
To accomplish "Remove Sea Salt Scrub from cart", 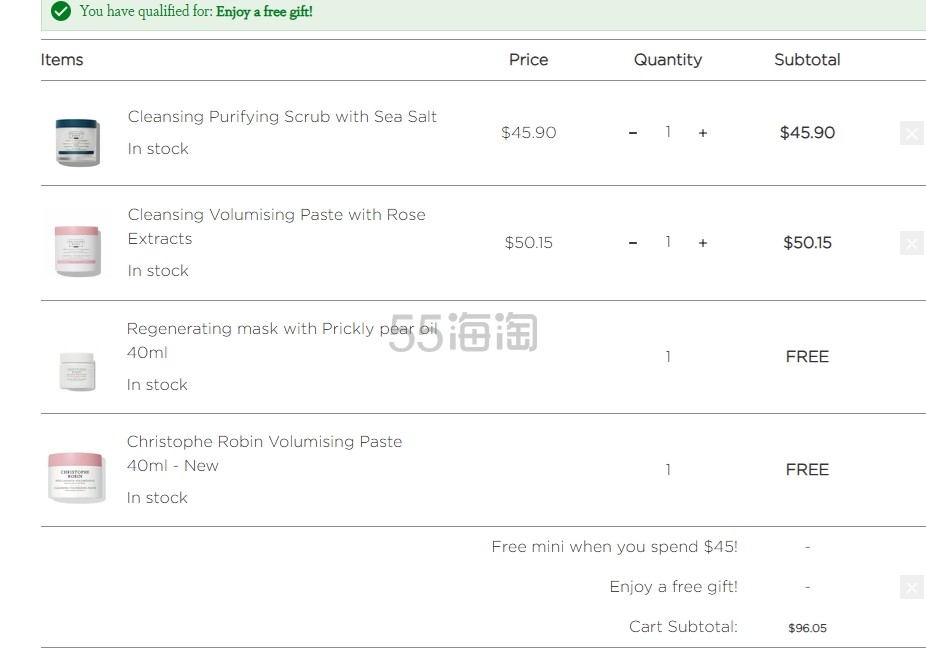I will click(911, 134).
